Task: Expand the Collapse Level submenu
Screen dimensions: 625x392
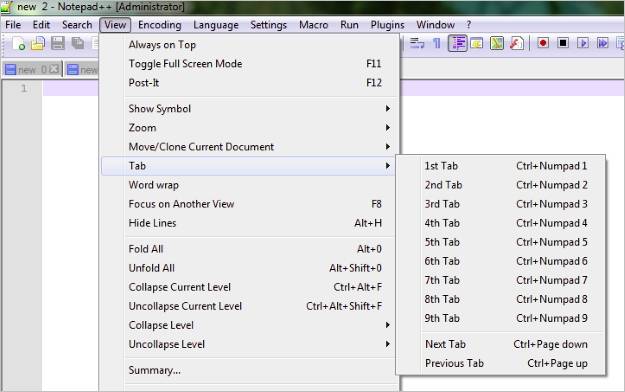Action: click(248, 325)
